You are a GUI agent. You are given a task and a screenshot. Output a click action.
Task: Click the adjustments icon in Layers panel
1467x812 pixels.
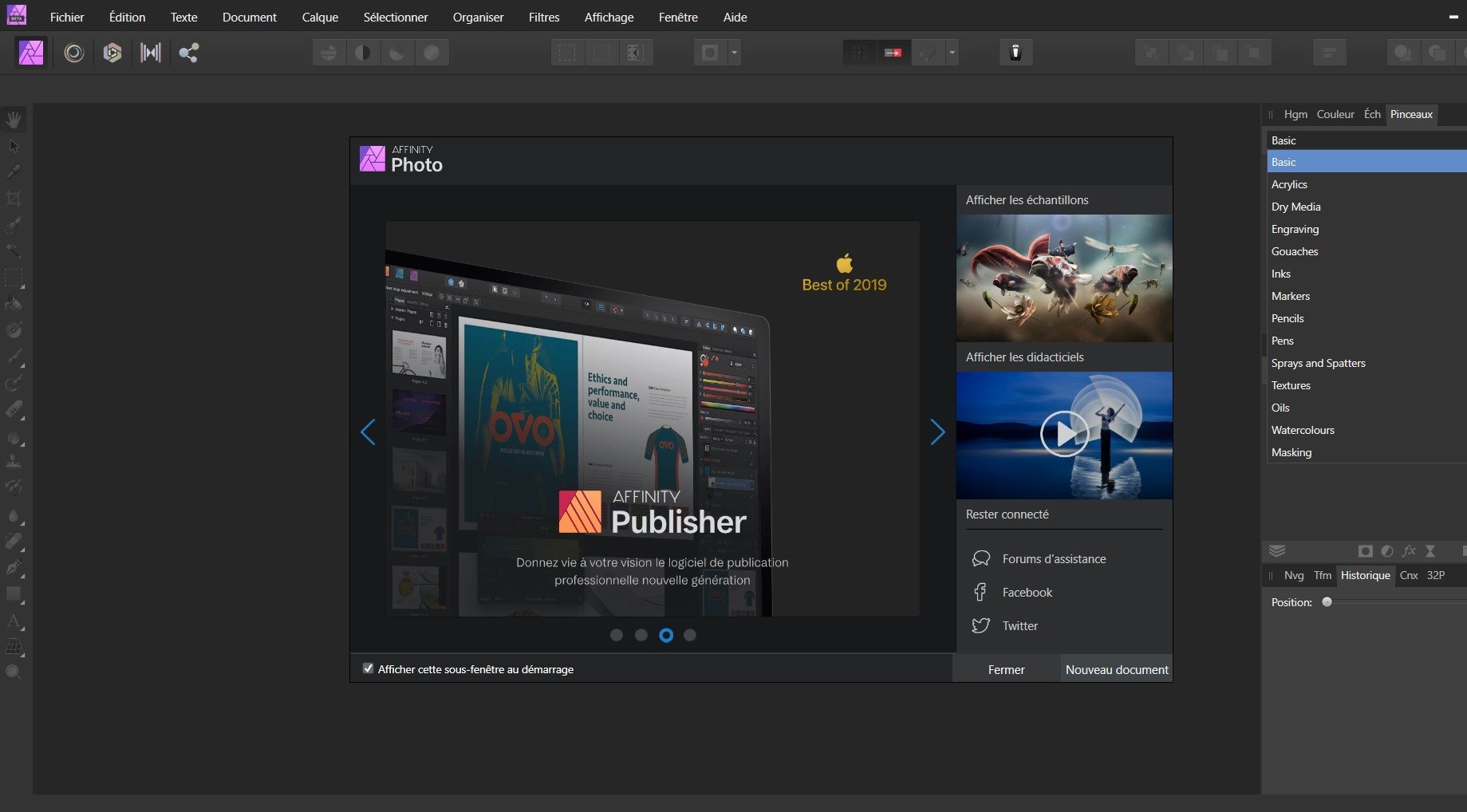click(x=1387, y=551)
